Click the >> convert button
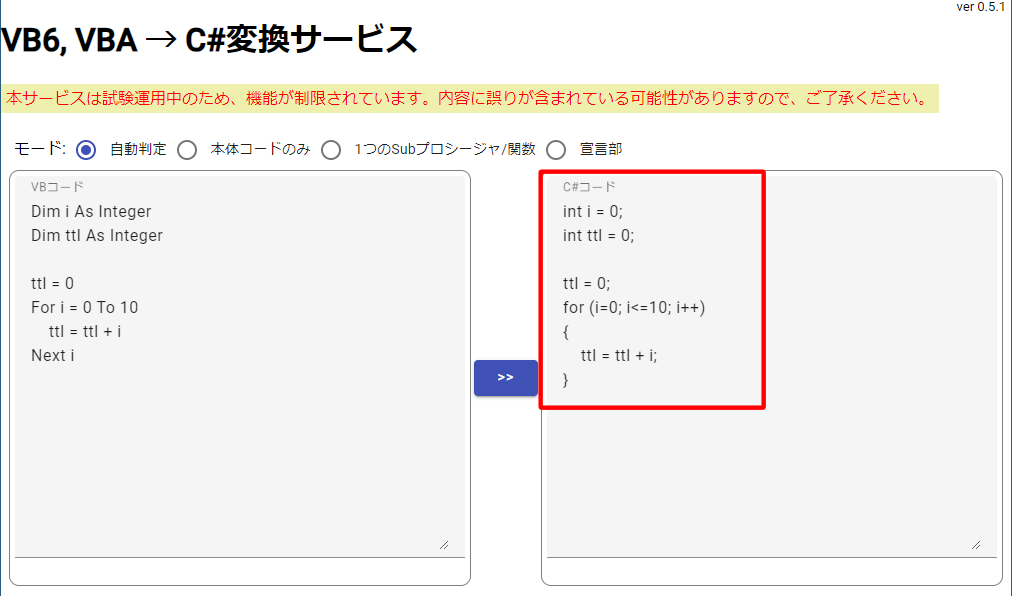Screen dimensions: 1012x596 pos(505,378)
